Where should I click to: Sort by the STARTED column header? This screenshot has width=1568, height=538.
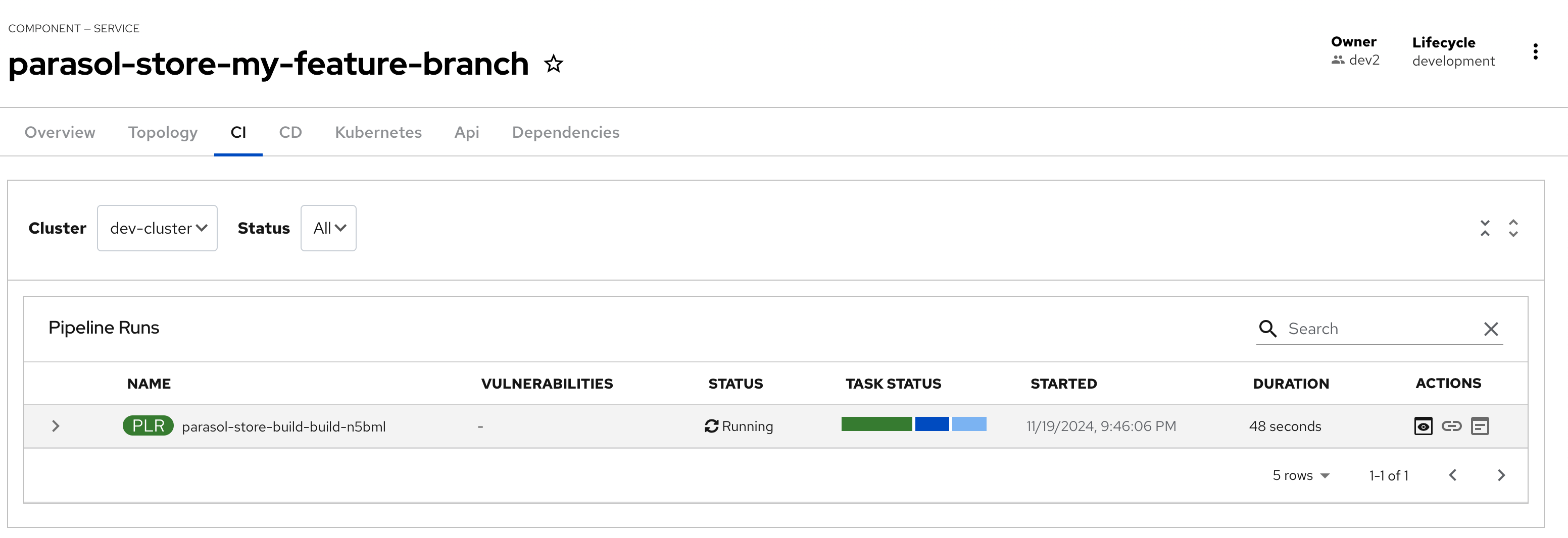pos(1063,384)
